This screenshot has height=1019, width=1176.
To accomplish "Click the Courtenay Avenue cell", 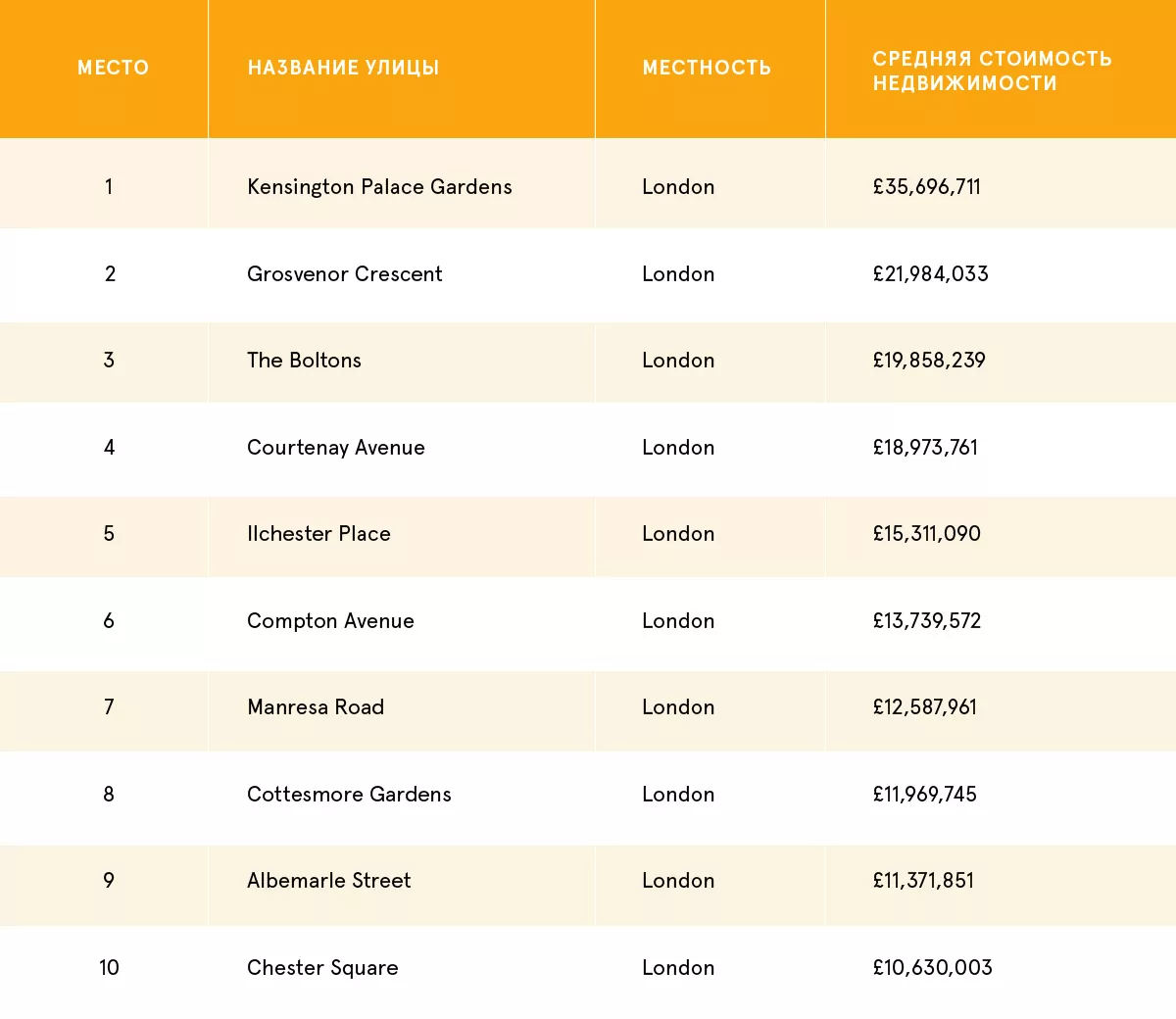I will tap(336, 448).
